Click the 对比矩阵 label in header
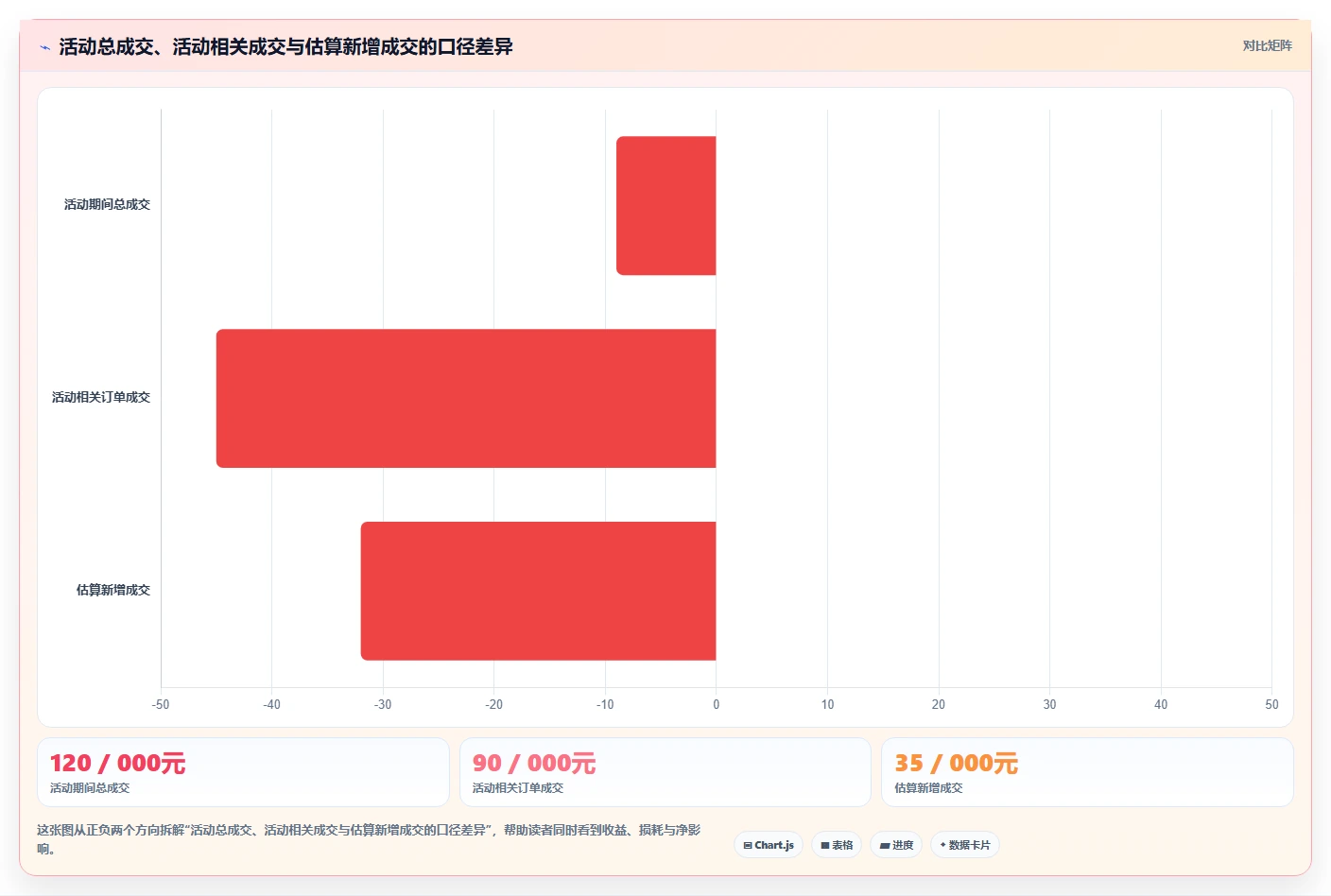 click(1267, 45)
